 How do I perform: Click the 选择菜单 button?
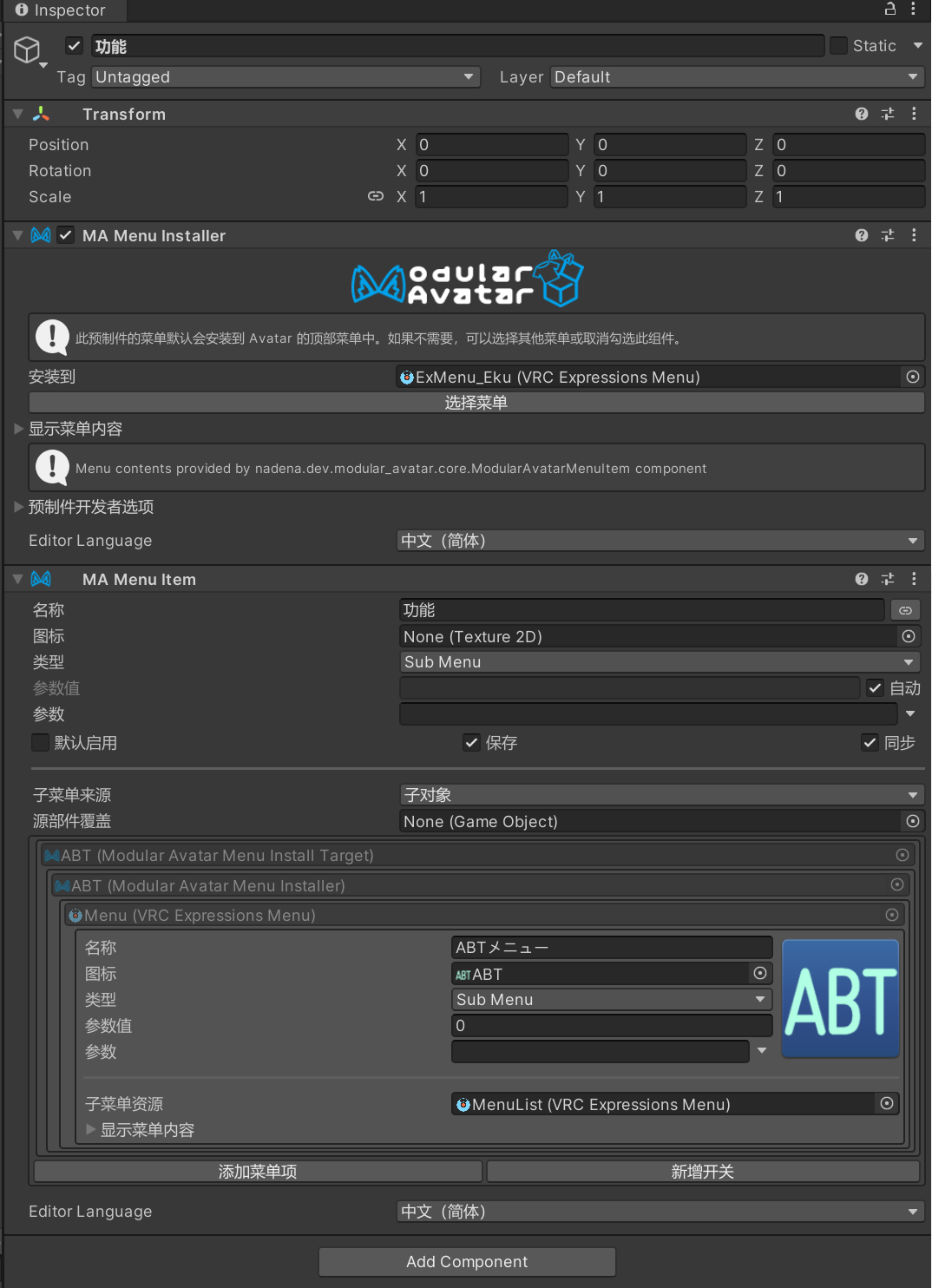[476, 403]
